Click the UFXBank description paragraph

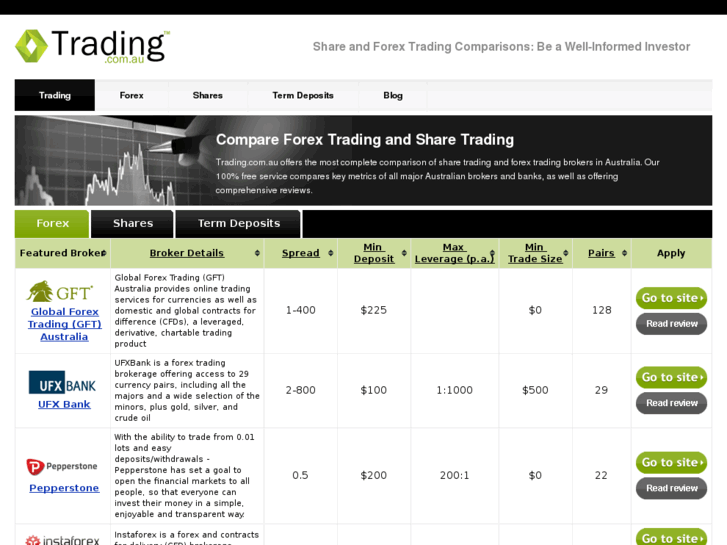pos(187,390)
